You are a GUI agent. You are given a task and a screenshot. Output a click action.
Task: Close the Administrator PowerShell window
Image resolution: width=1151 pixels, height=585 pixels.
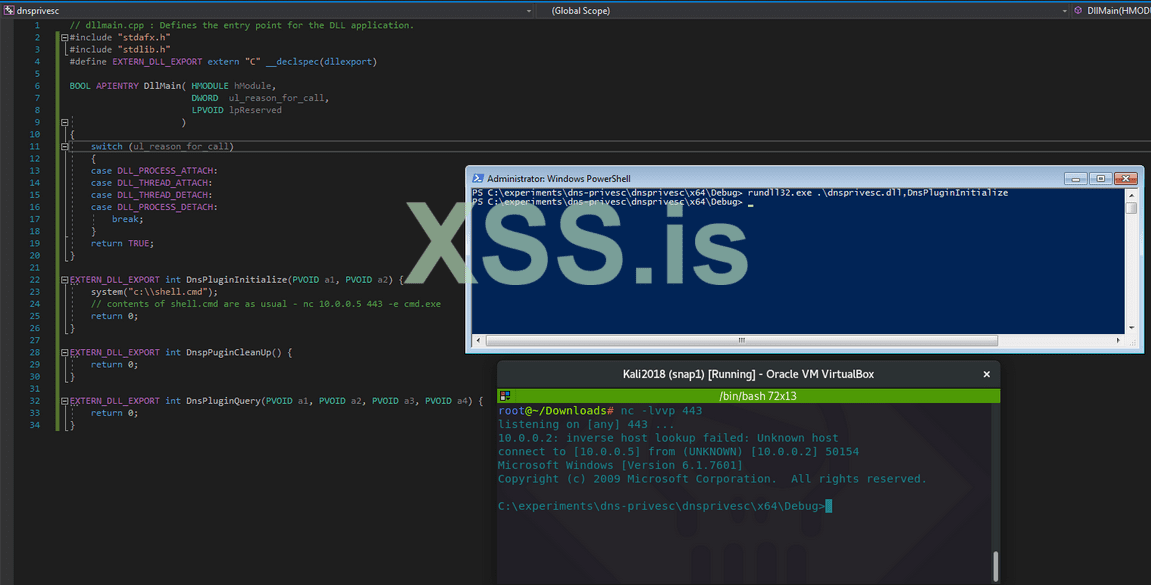coord(1125,178)
